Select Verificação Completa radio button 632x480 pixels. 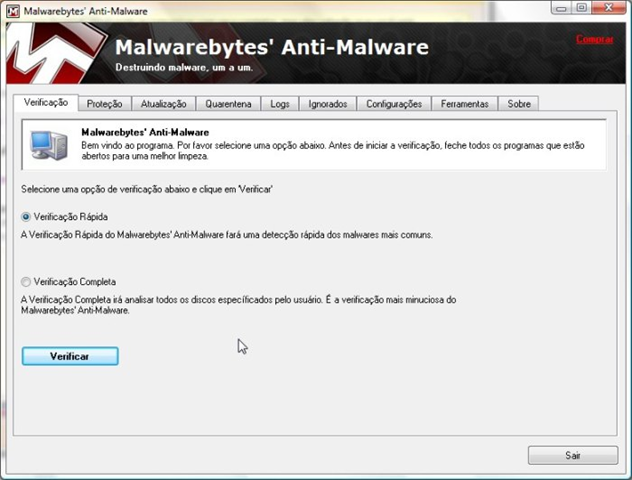click(x=26, y=282)
